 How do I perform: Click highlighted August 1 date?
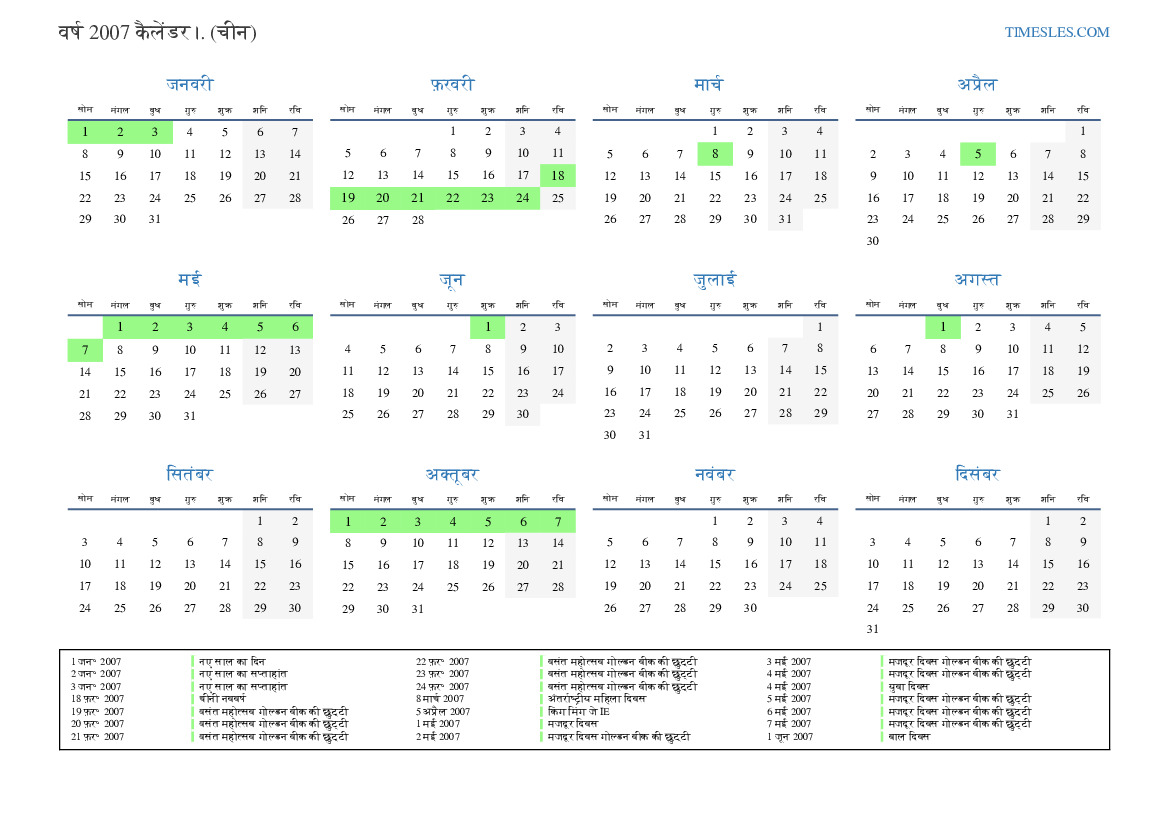click(943, 327)
